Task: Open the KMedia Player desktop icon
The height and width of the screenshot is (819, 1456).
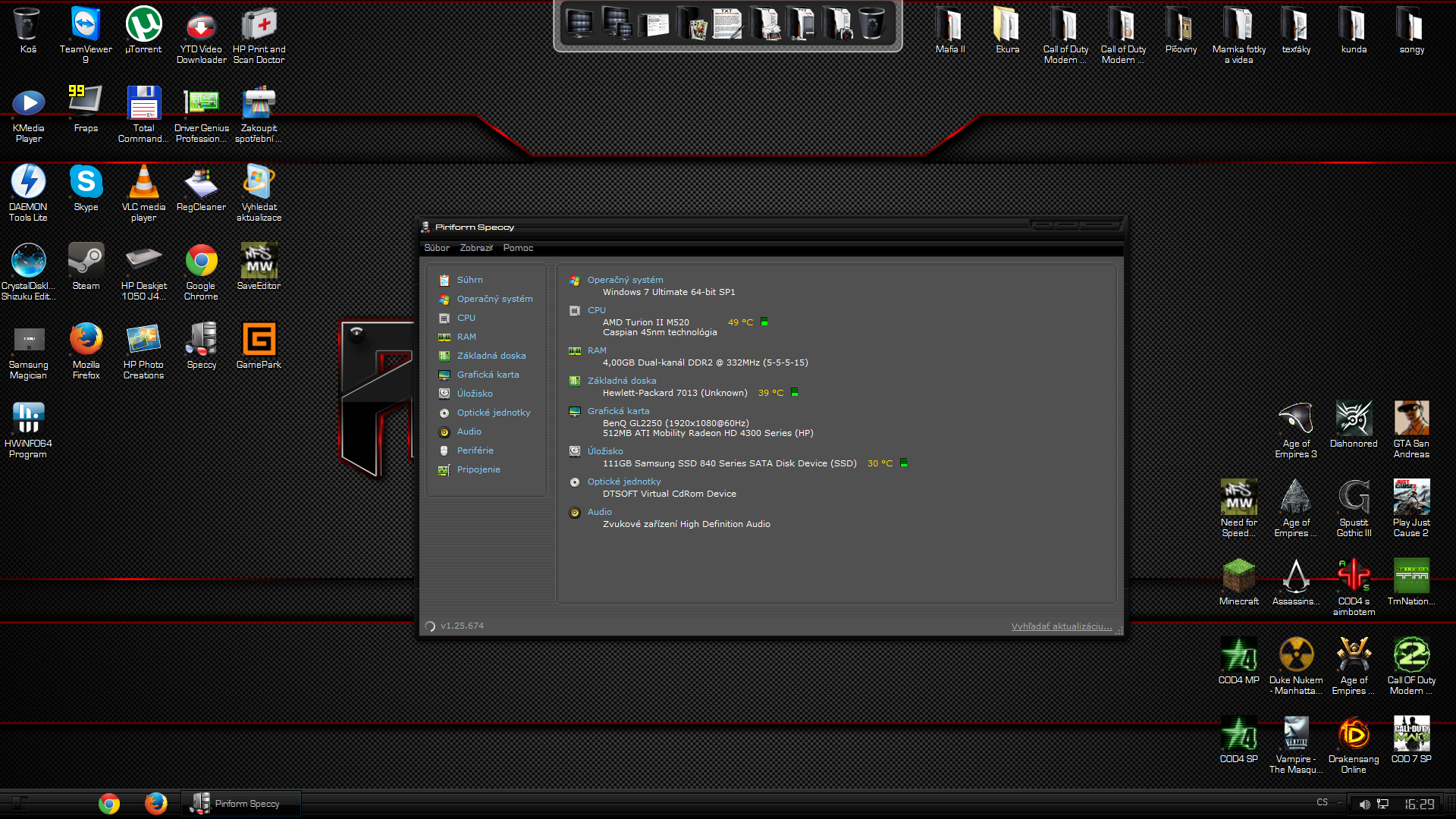Action: click(x=28, y=114)
